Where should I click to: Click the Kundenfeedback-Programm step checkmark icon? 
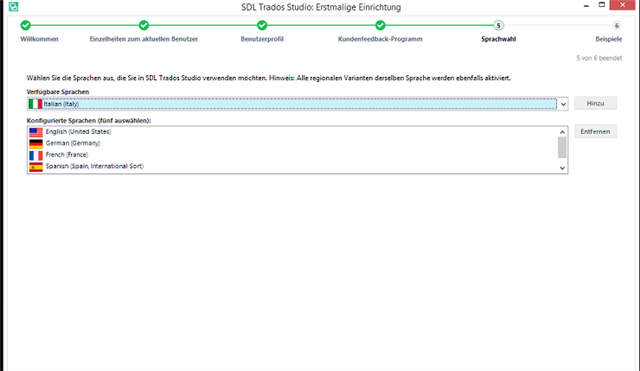[x=380, y=25]
